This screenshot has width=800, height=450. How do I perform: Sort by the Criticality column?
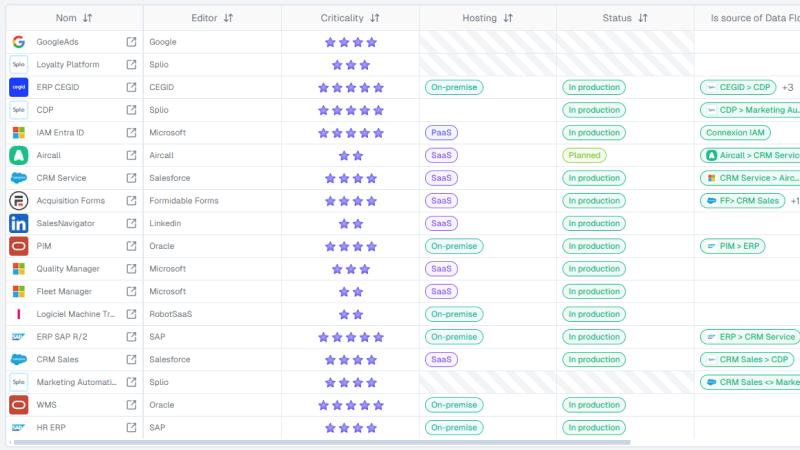[x=375, y=18]
